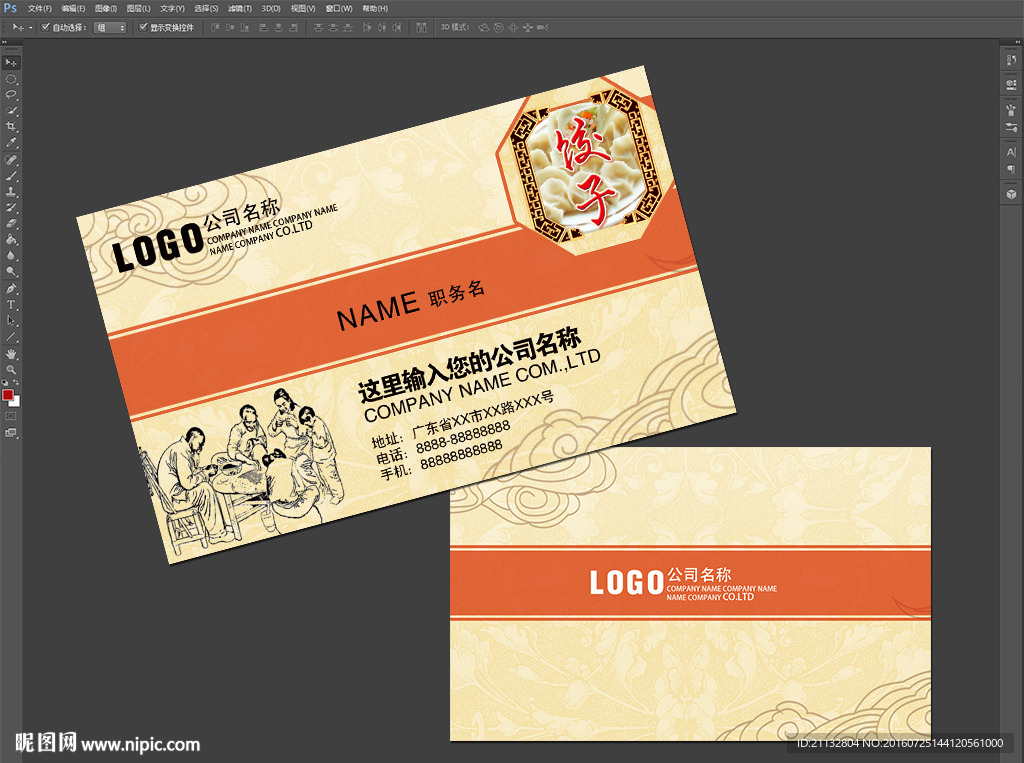Expand the left toolbox double-arrow
This screenshot has height=763, width=1024.
5,42
